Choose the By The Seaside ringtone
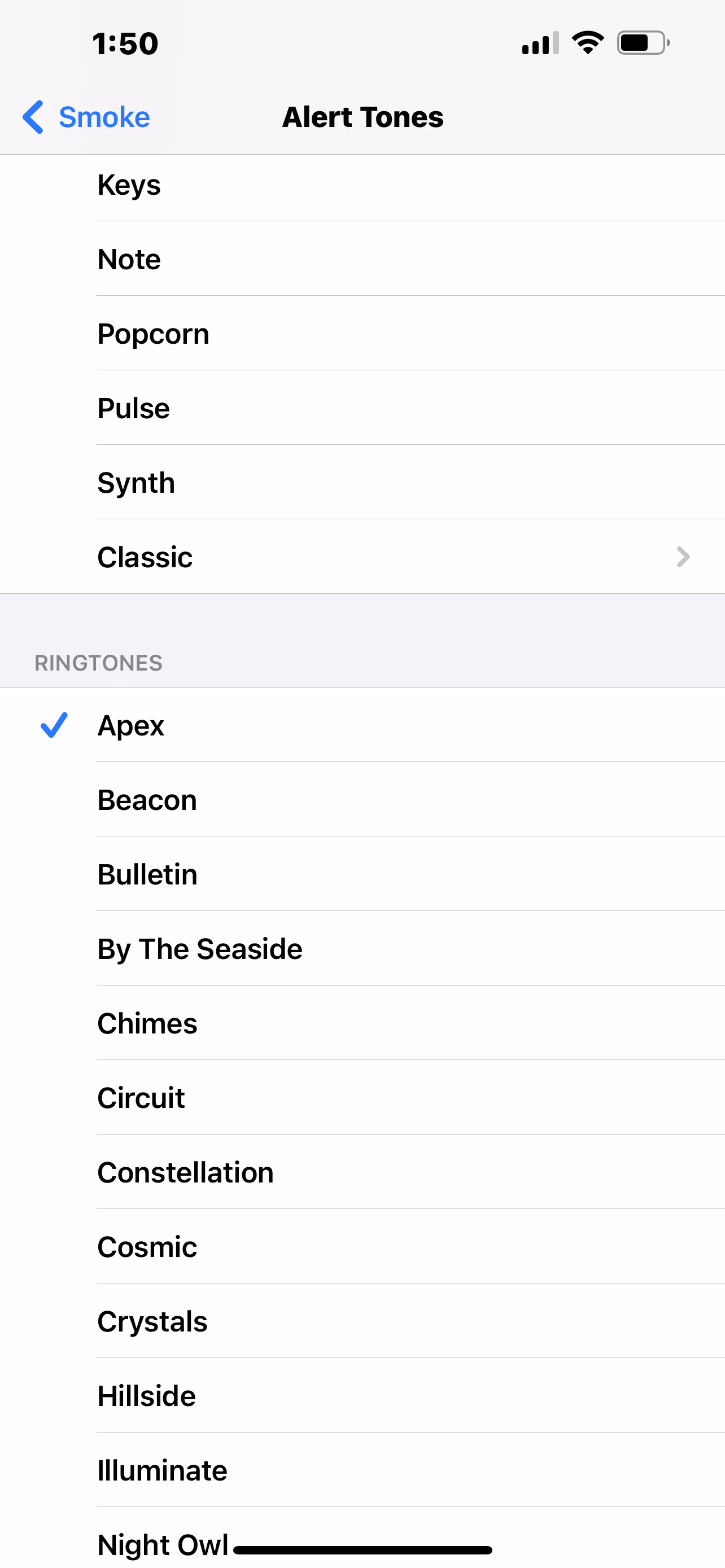The height and width of the screenshot is (1568, 725). (362, 948)
